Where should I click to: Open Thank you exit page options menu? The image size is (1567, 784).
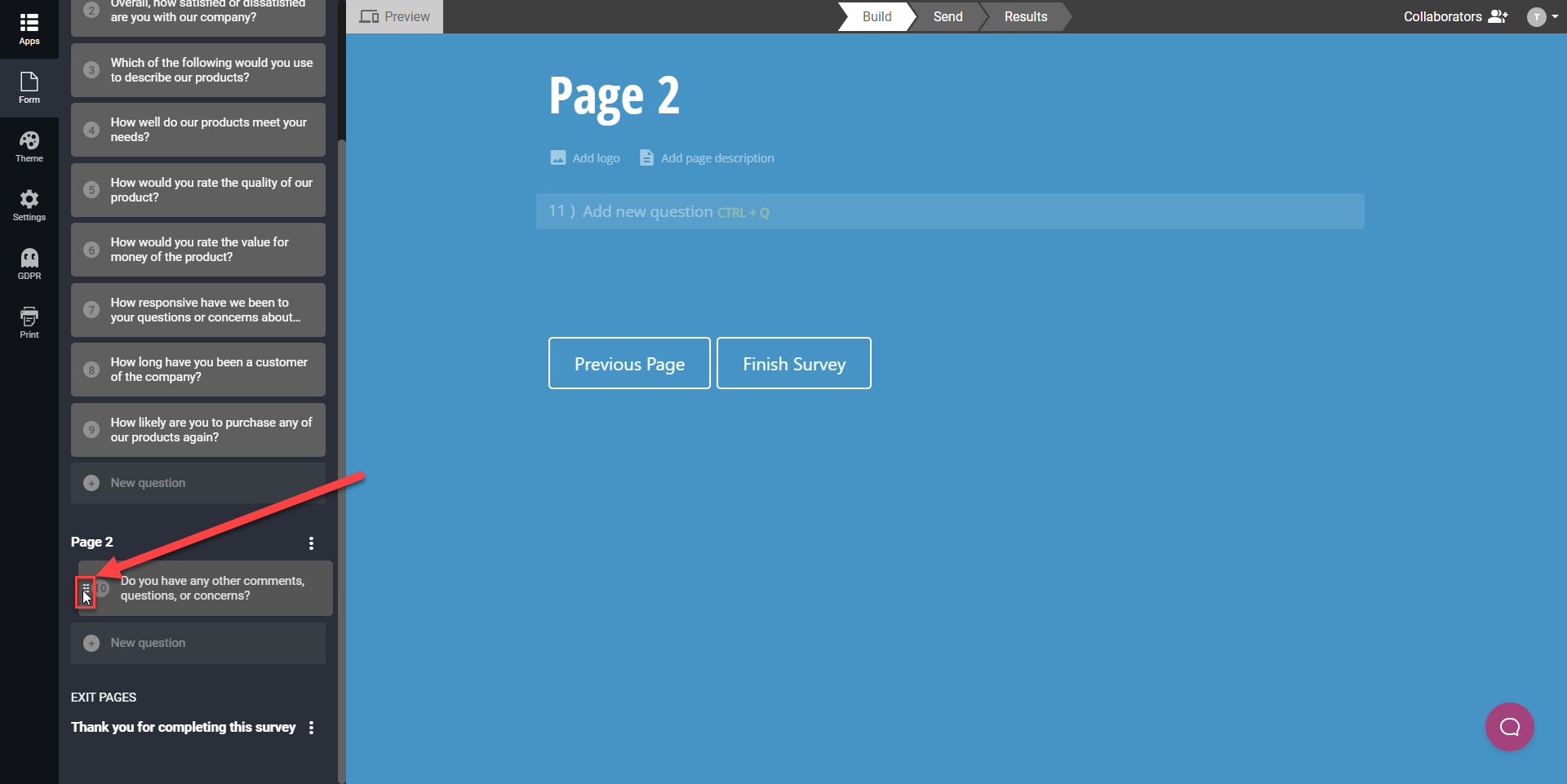(x=311, y=728)
